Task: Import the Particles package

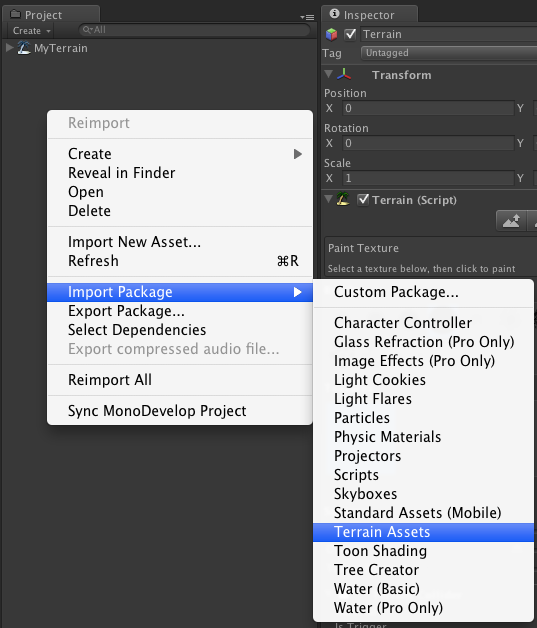Action: tap(423, 418)
